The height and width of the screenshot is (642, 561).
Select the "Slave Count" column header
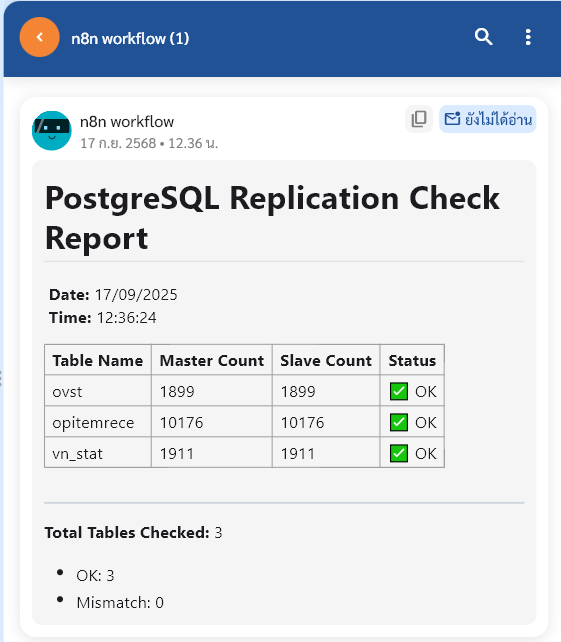tap(326, 360)
